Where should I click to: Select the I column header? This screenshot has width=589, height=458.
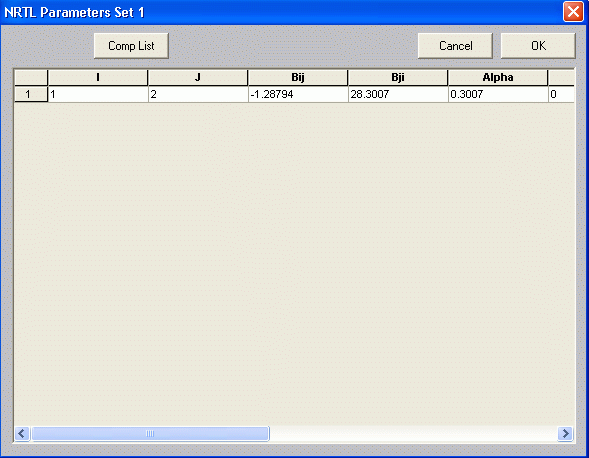pyautogui.click(x=98, y=77)
